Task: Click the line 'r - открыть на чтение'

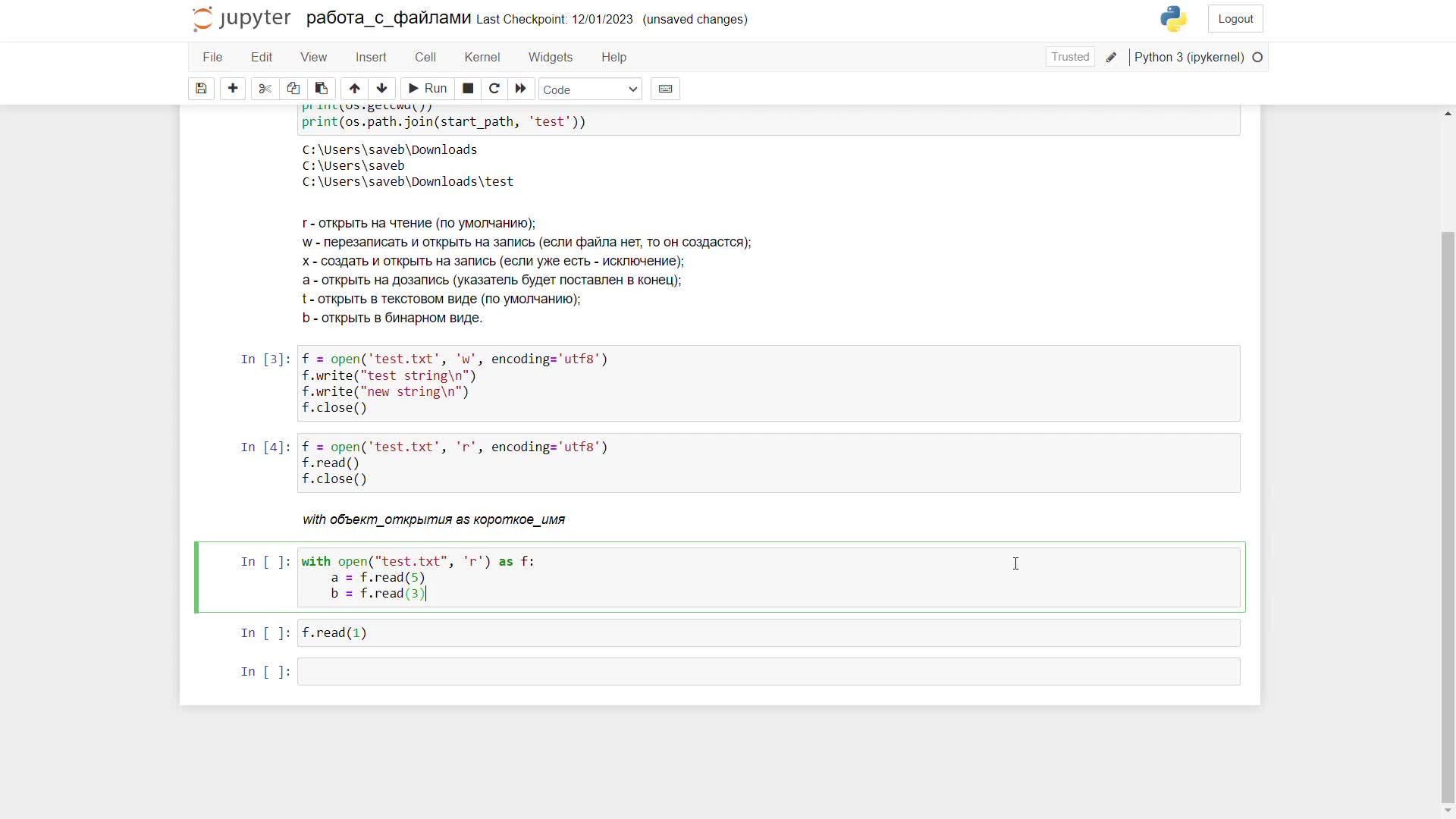Action: point(419,224)
